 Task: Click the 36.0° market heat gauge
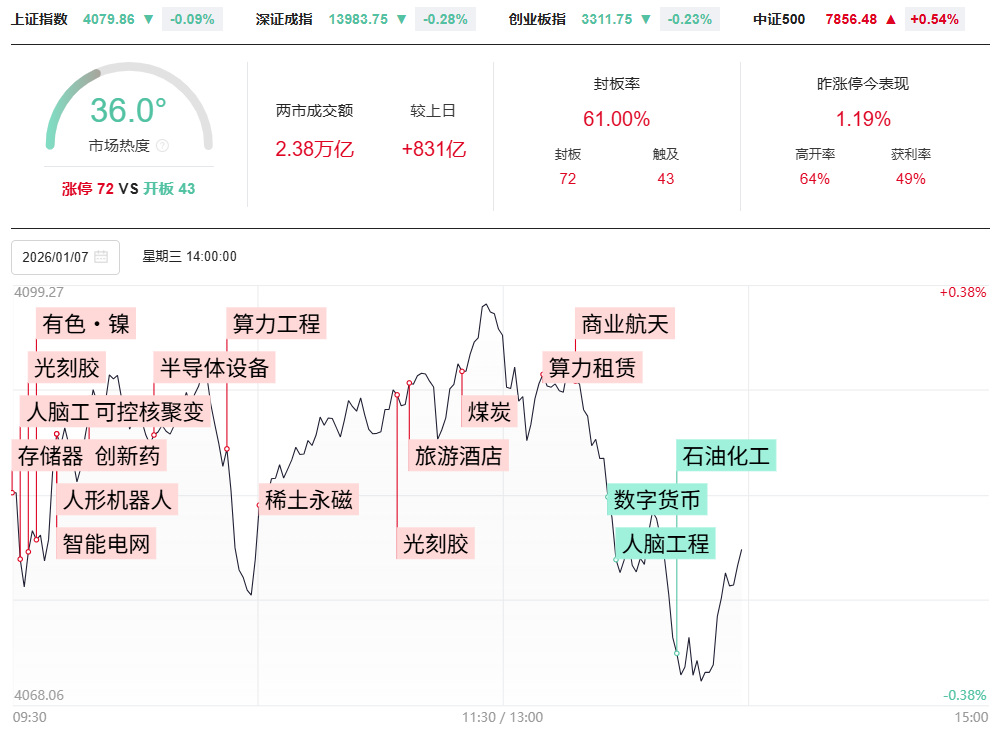(x=128, y=110)
